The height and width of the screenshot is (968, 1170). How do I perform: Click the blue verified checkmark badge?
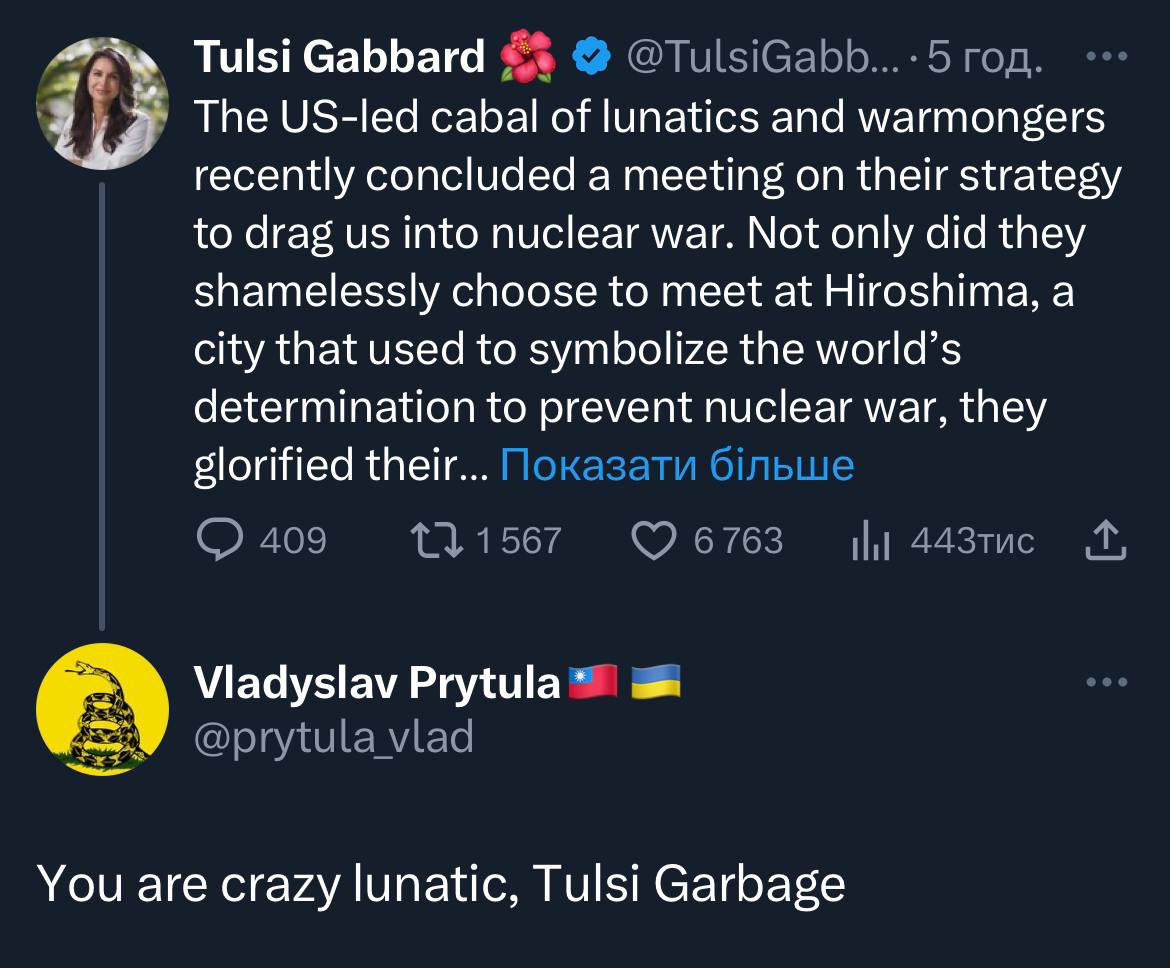[x=591, y=58]
